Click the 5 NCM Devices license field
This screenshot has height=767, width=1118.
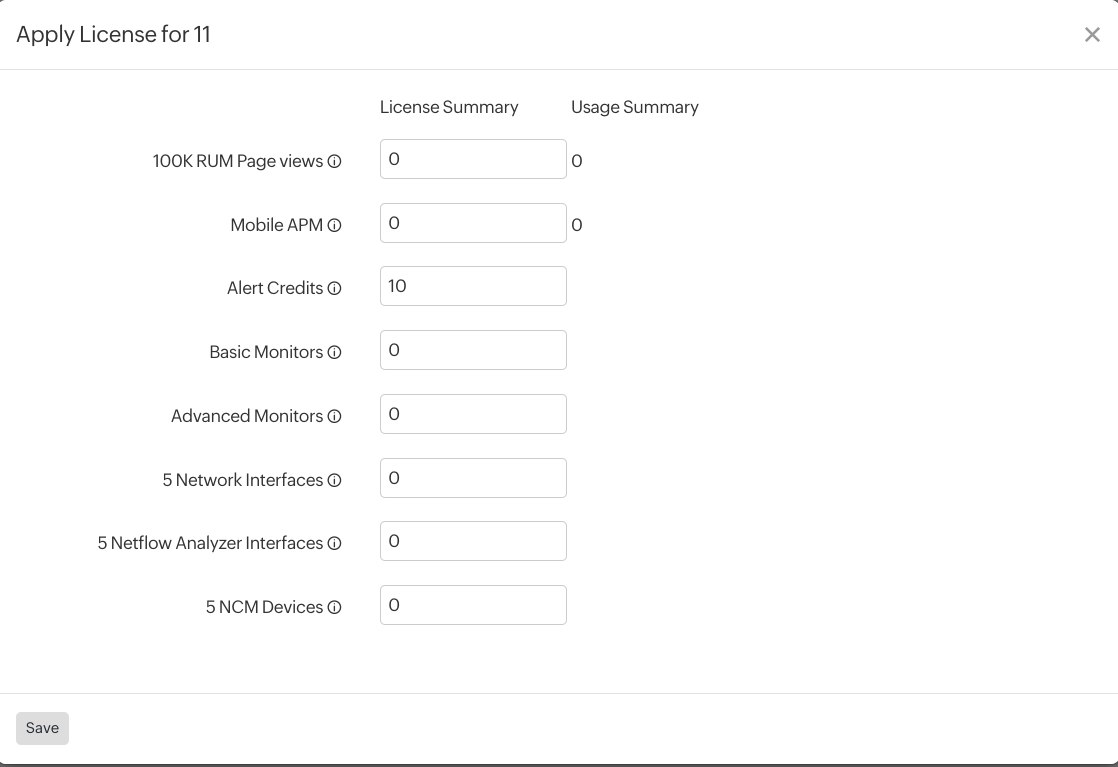[x=473, y=604]
